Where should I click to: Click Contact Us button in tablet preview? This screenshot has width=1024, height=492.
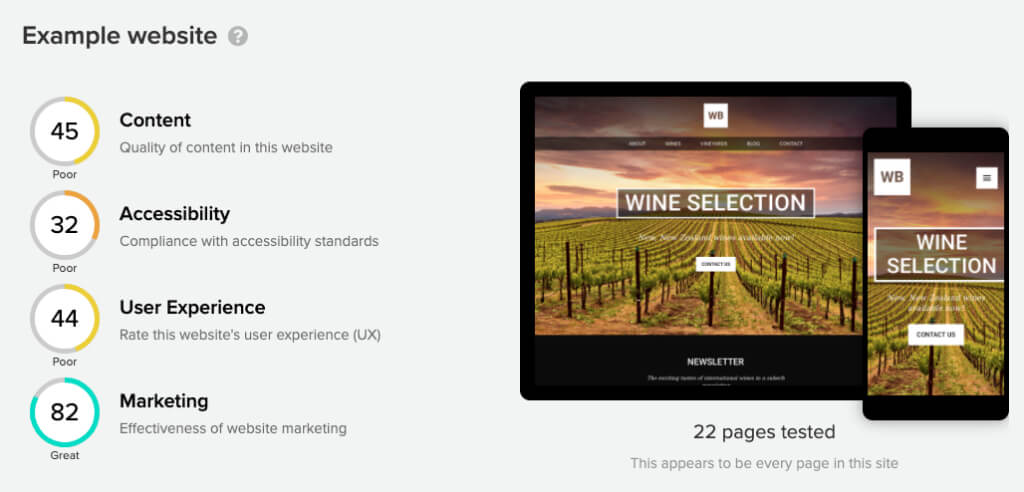click(x=715, y=264)
